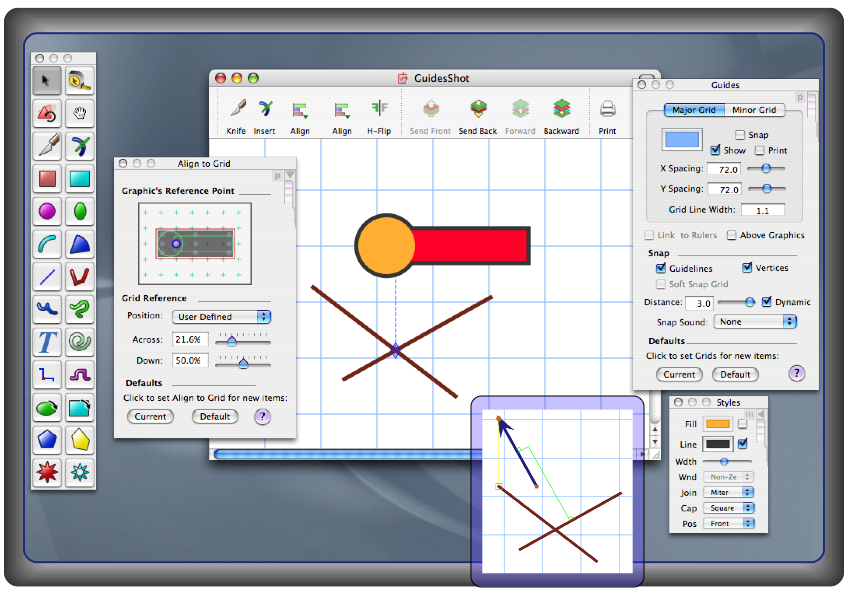Select the green spiral tool
The image size is (849, 599).
point(80,342)
